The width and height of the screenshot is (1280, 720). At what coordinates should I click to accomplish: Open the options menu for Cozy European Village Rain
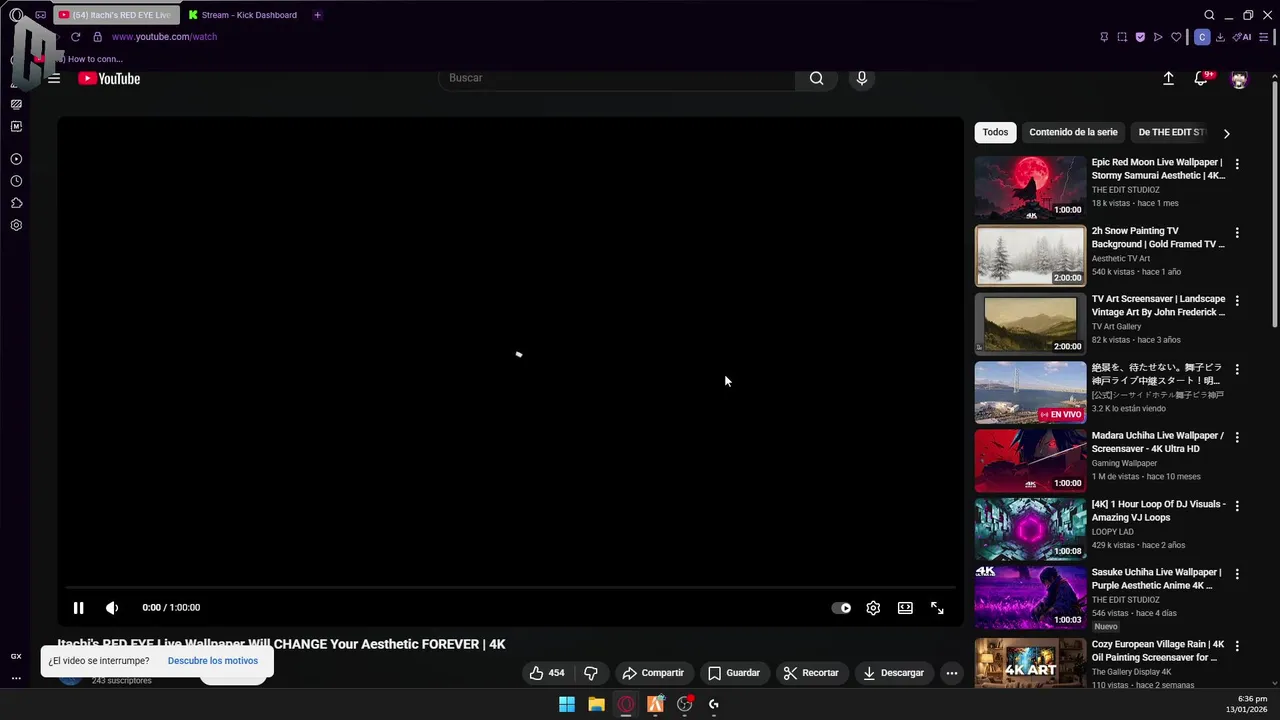click(x=1237, y=646)
